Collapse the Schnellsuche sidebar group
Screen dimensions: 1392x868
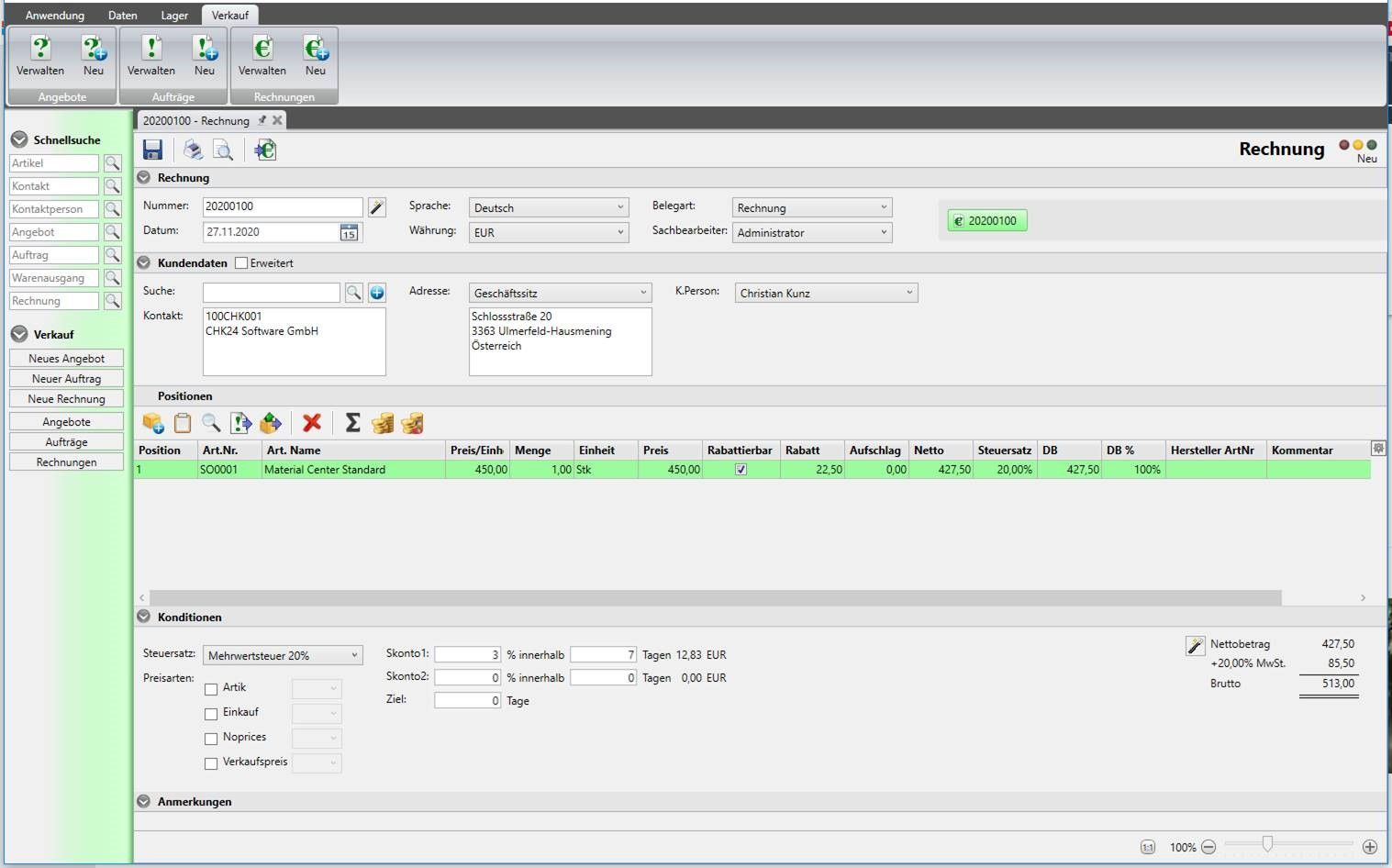(x=19, y=139)
